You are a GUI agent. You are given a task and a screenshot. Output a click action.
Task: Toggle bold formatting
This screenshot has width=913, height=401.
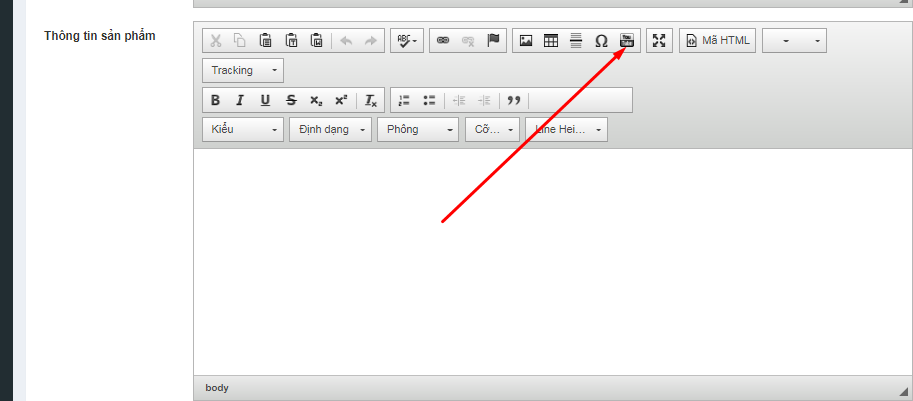215,100
